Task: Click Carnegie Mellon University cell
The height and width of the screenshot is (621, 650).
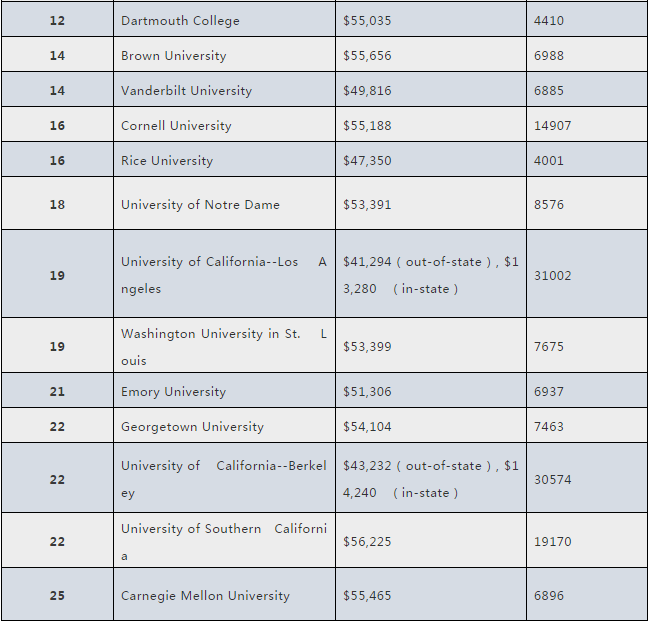Action: click(205, 596)
